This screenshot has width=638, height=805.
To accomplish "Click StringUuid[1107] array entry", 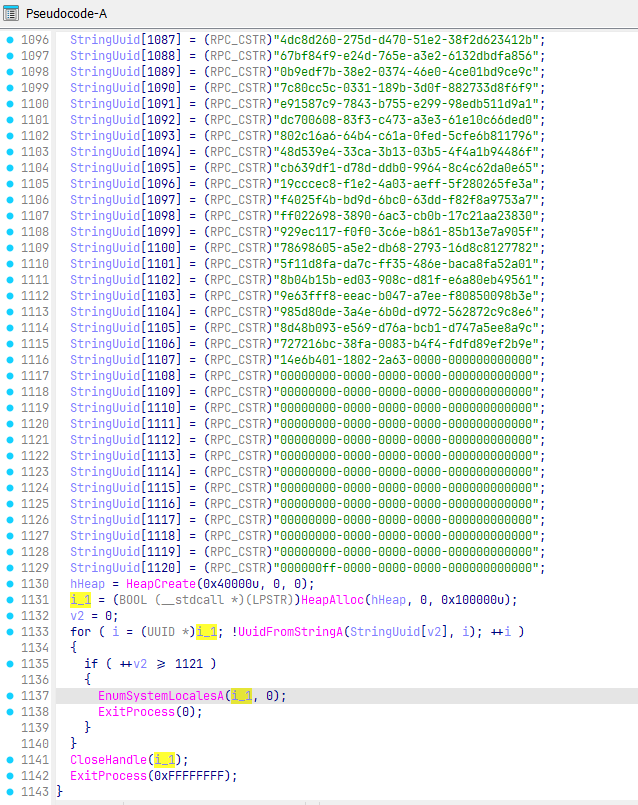I will click(111, 359).
